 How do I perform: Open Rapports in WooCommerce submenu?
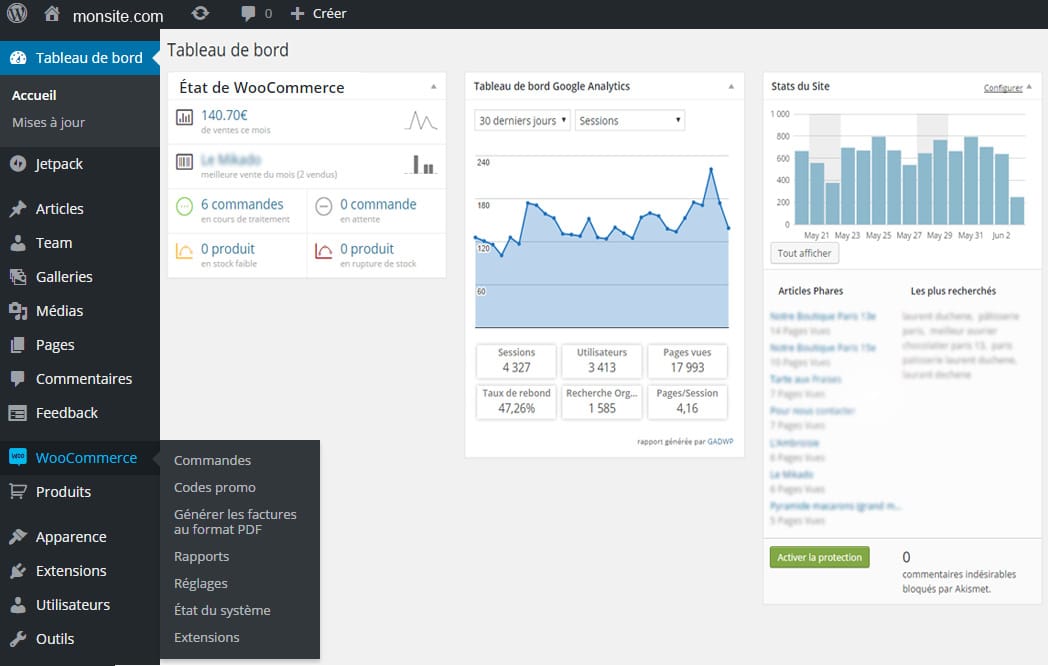point(201,556)
